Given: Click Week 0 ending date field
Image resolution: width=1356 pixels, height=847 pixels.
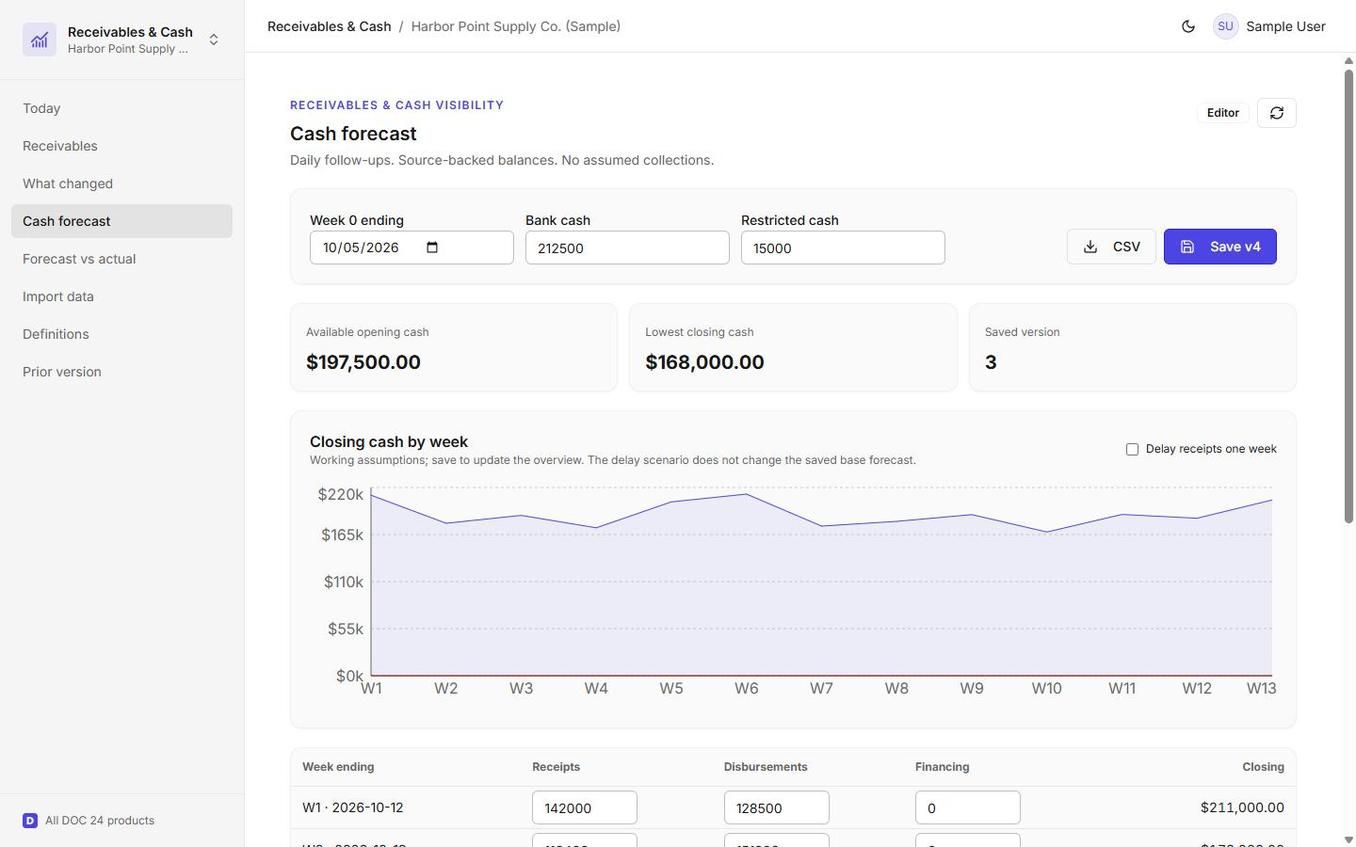Looking at the screenshot, I should 412,248.
